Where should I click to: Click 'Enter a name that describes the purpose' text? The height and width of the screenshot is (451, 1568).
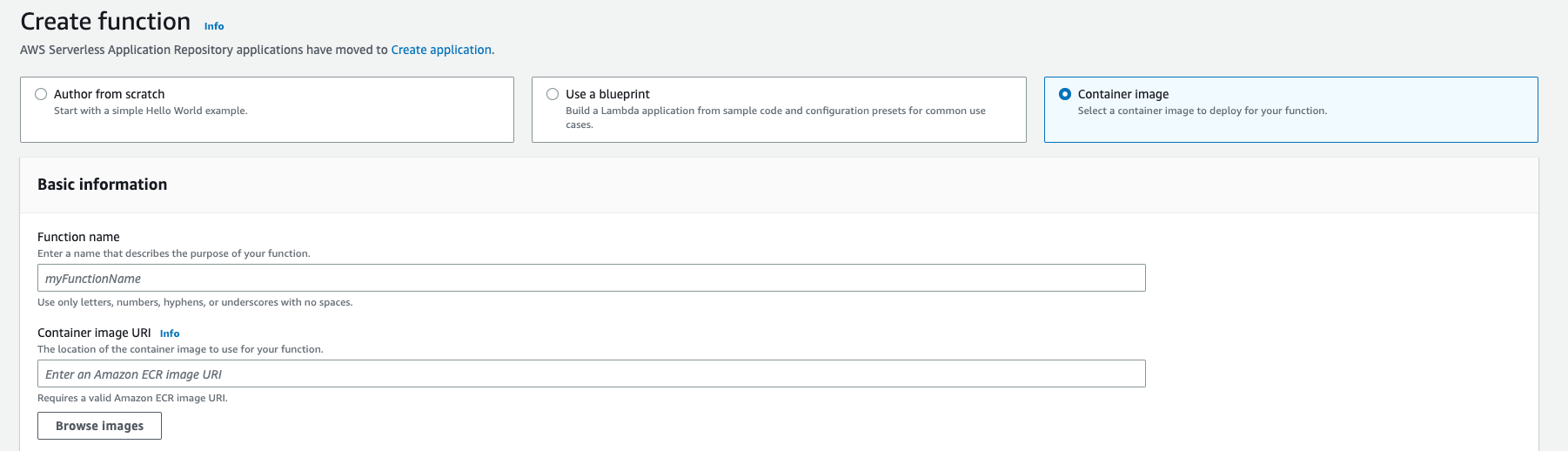pyautogui.click(x=173, y=253)
